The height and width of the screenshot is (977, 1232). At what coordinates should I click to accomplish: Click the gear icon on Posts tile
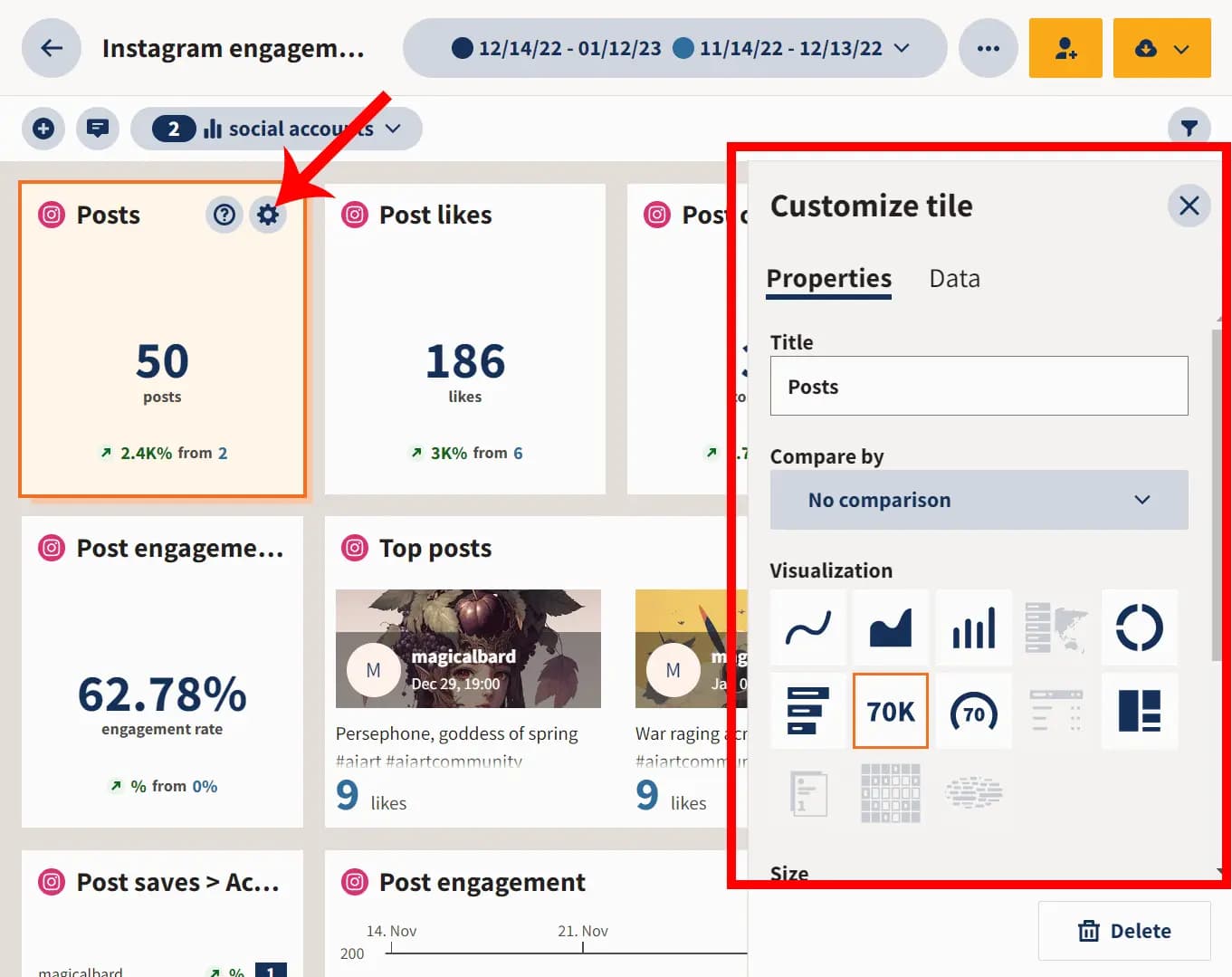[x=268, y=215]
